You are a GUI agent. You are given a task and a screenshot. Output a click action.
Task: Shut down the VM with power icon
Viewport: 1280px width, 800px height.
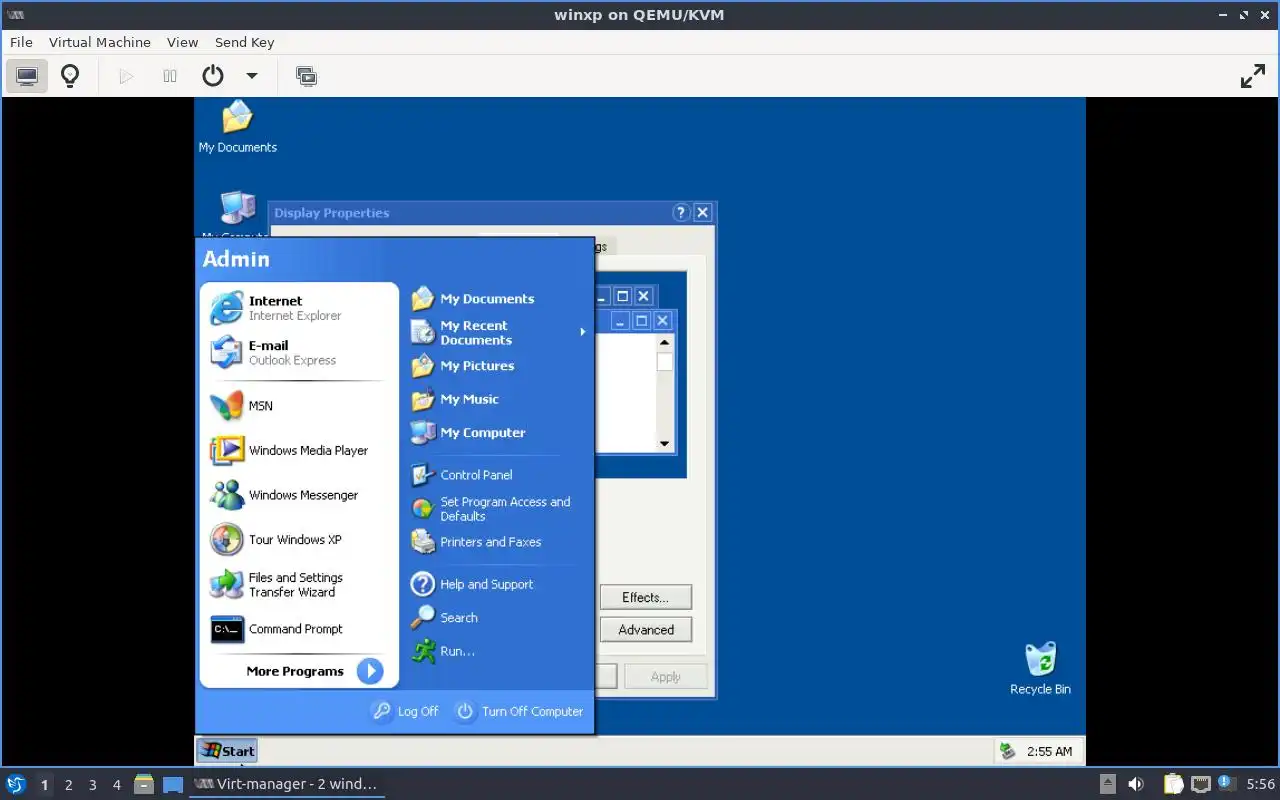click(x=213, y=76)
